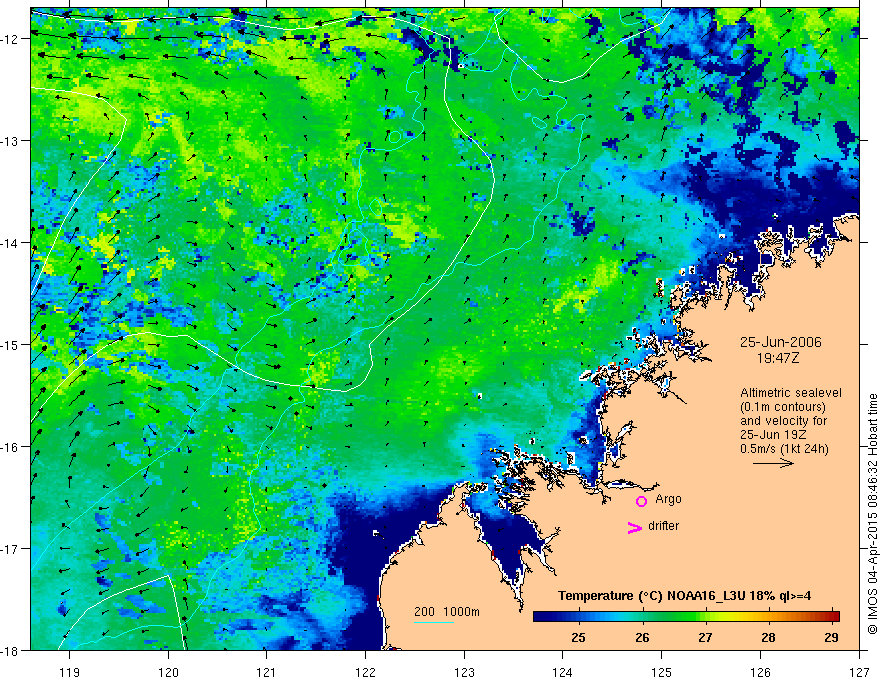Click the colorbar tick label 26
880x680 pixels.
click(642, 637)
